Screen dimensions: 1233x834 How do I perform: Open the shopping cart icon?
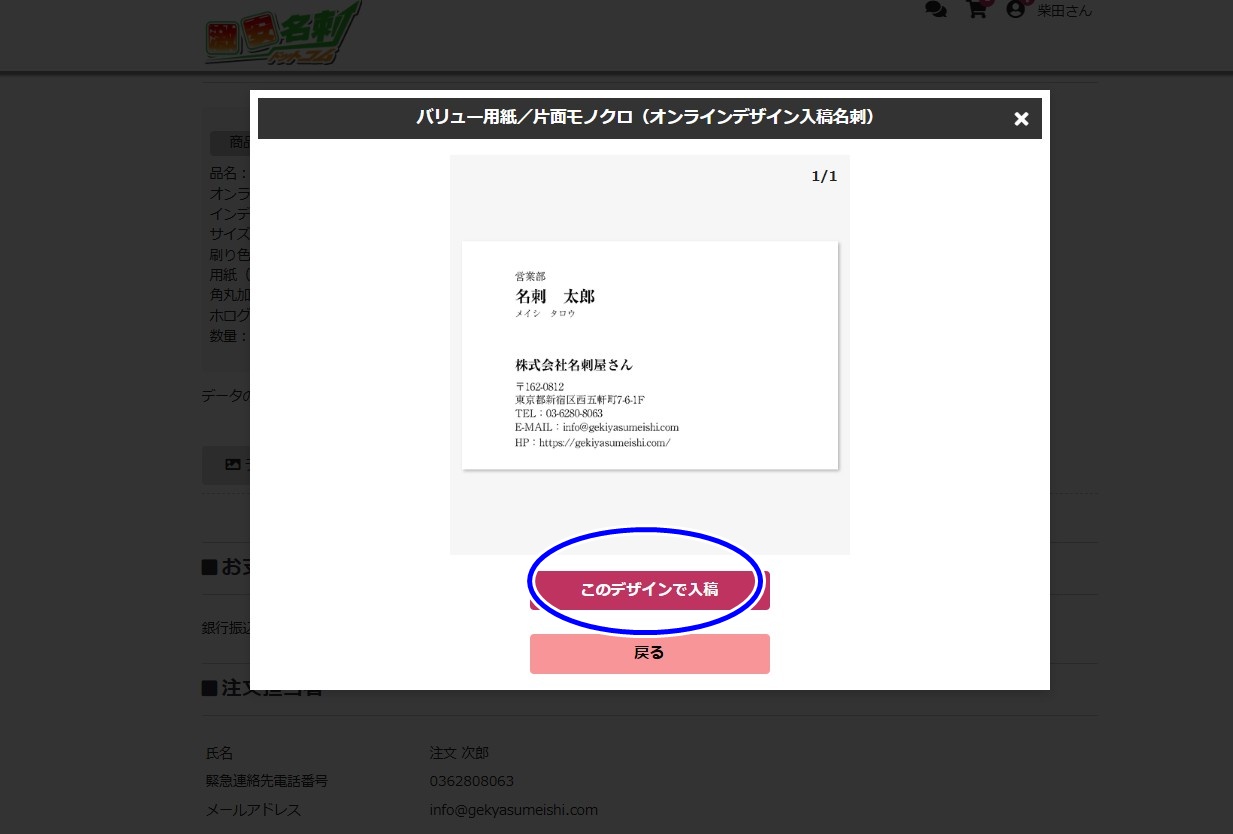976,10
